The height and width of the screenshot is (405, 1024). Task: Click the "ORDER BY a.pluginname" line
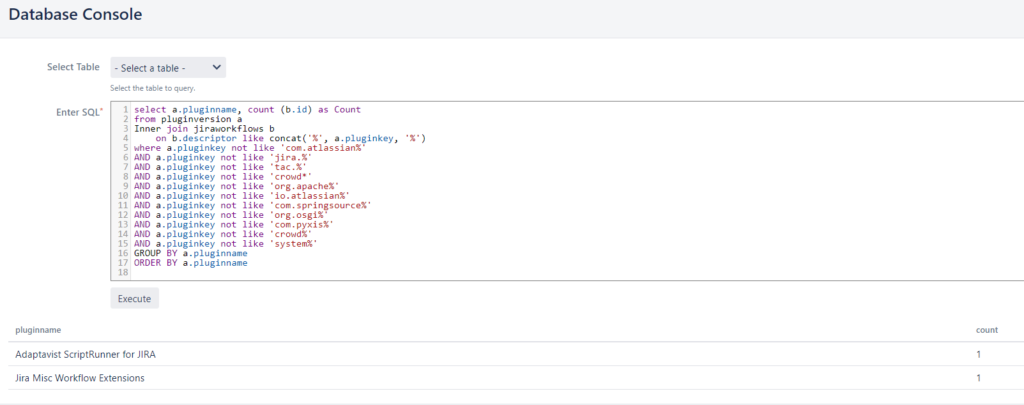pos(190,263)
